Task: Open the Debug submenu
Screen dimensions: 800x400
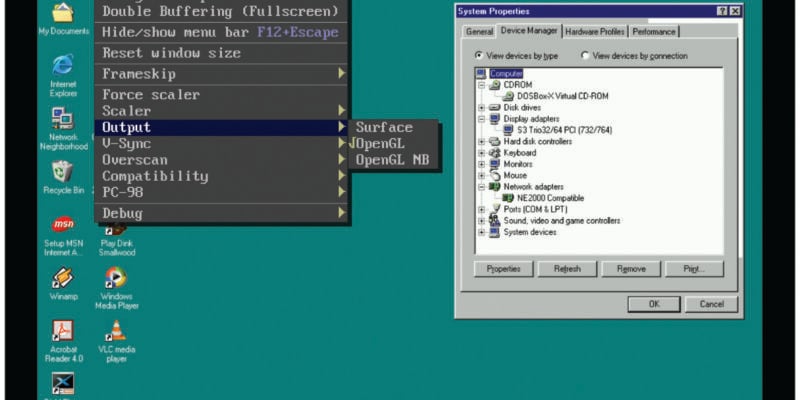Action: click(221, 213)
